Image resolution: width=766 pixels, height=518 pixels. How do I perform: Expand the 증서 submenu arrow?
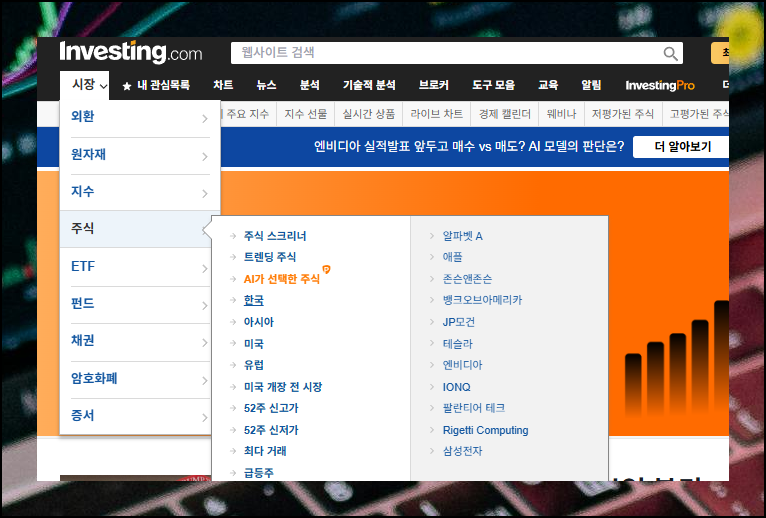[205, 417]
